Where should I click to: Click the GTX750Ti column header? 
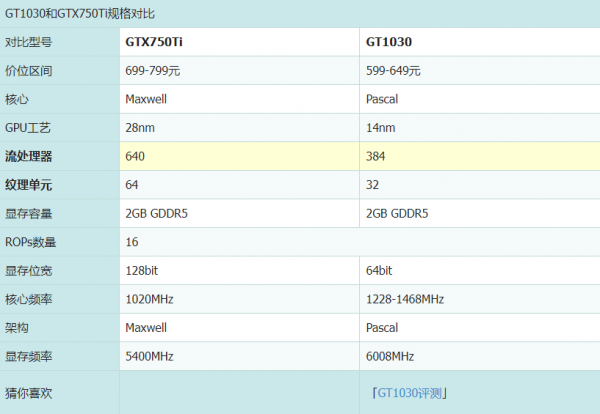pos(153,43)
